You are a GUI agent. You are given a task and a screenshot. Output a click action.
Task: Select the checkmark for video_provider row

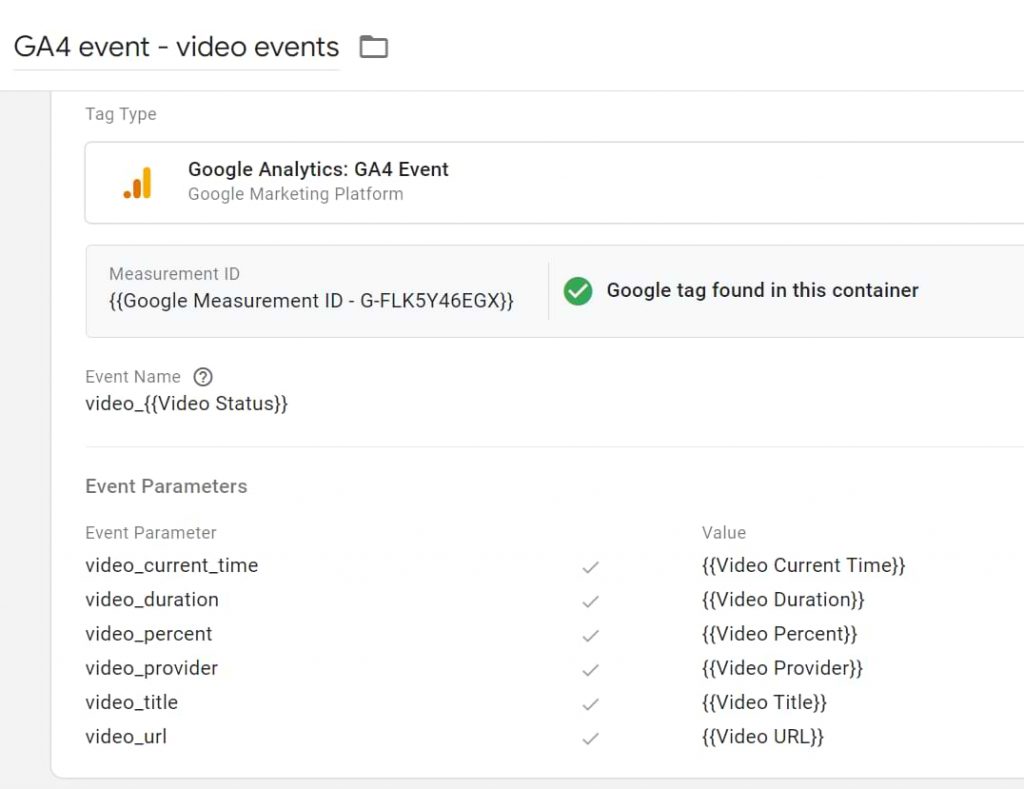[x=590, y=668]
